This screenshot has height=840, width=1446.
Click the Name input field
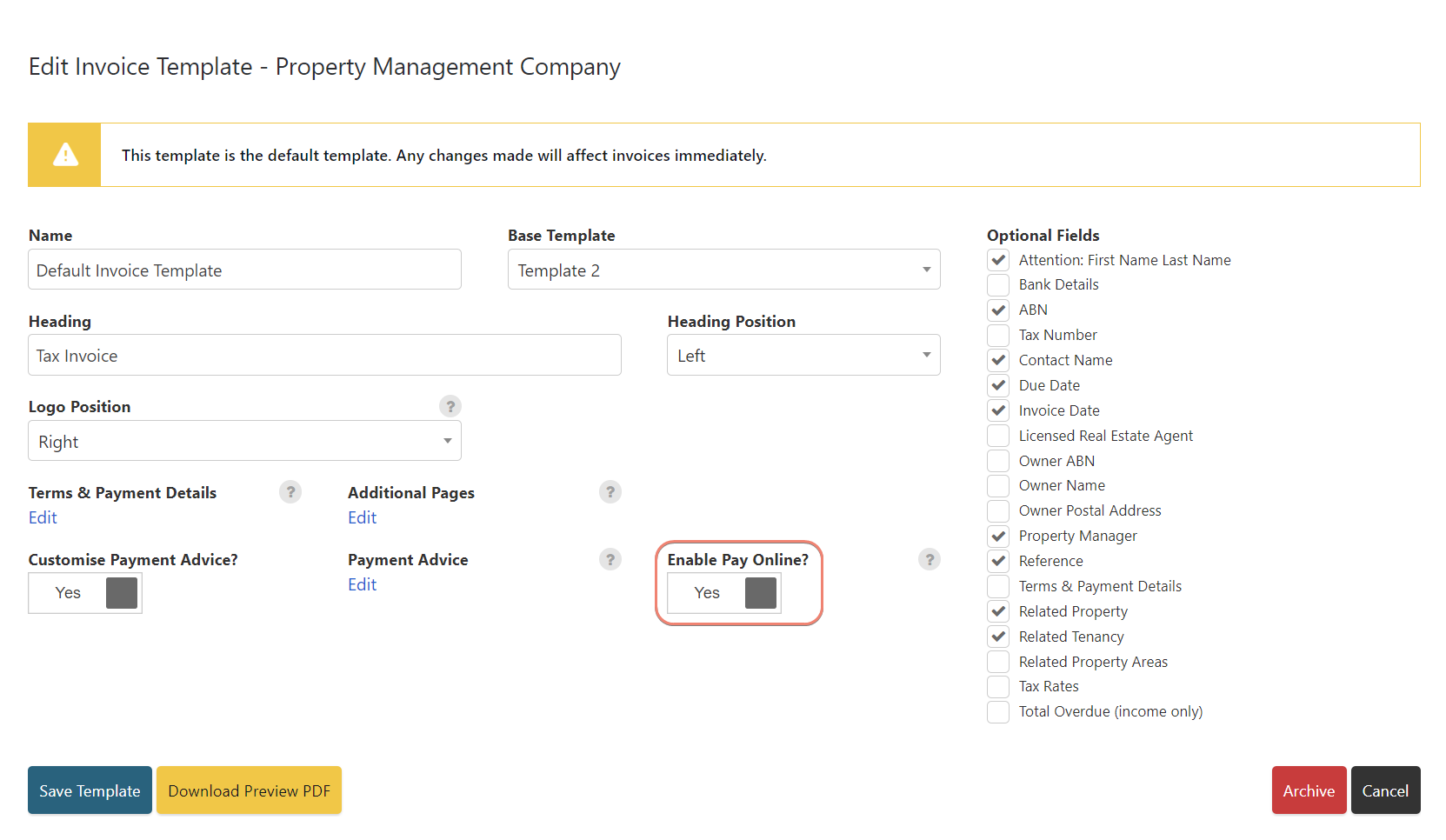(x=244, y=270)
